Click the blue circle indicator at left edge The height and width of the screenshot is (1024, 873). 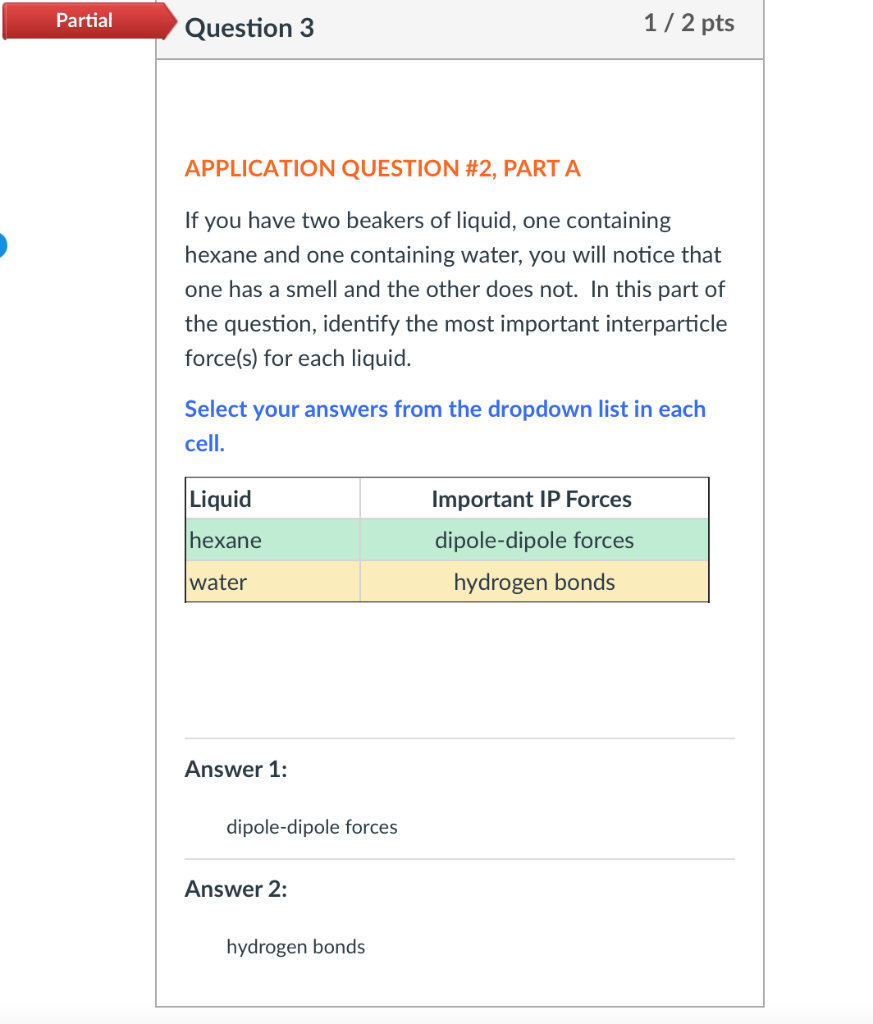(3, 246)
